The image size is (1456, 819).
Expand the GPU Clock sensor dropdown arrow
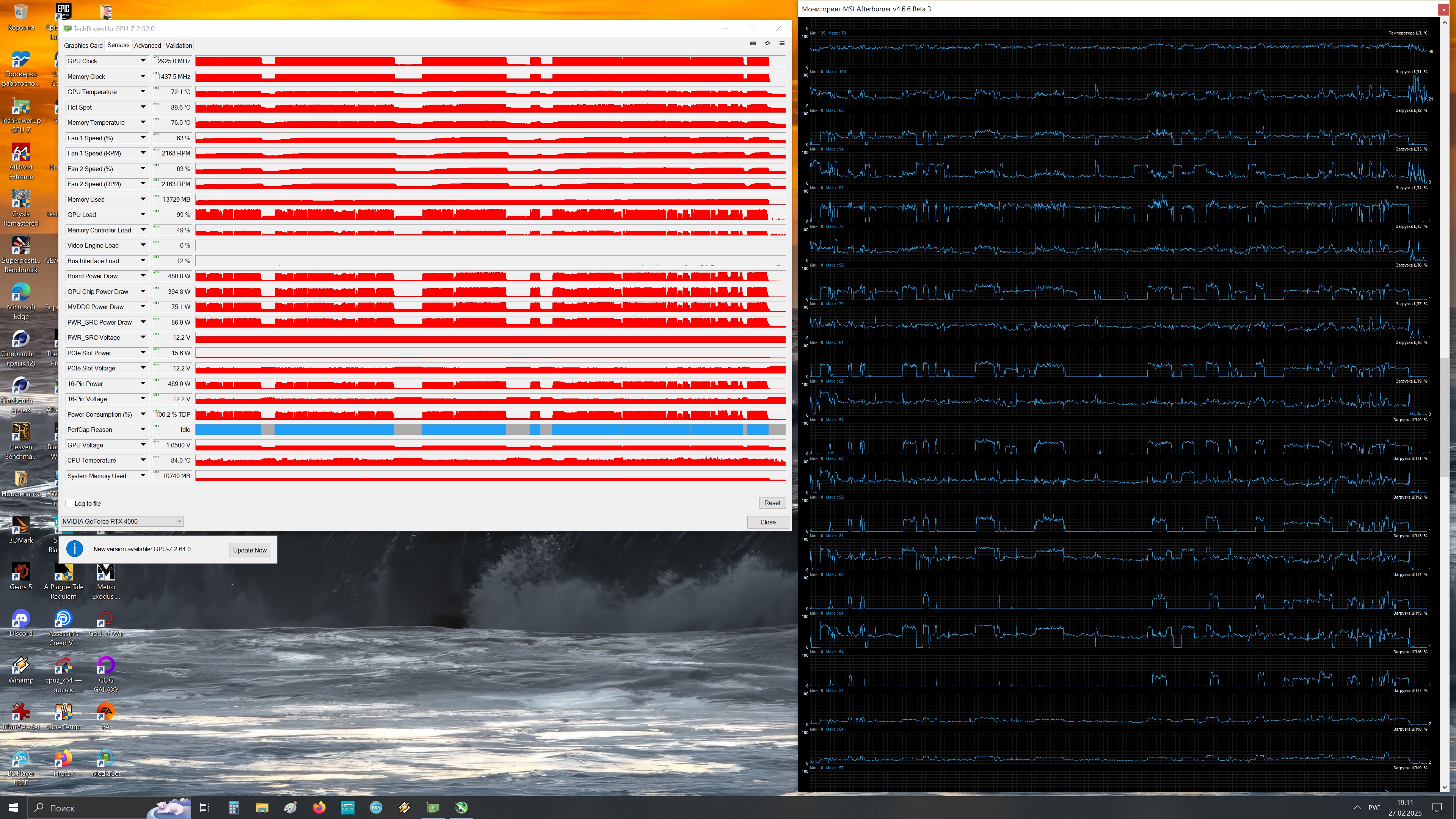[143, 61]
